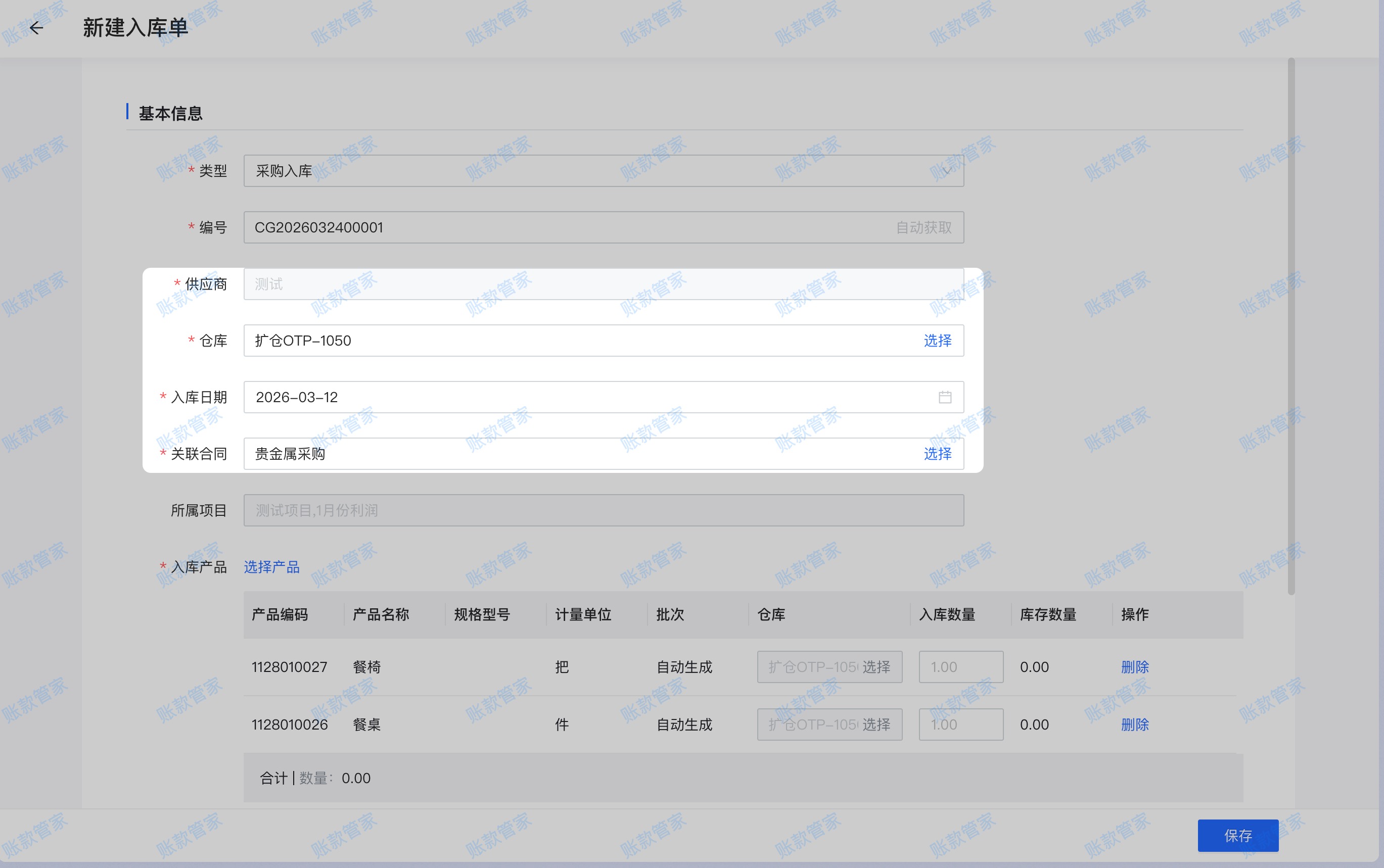Click 入库数量 input for 餐椅

960,667
